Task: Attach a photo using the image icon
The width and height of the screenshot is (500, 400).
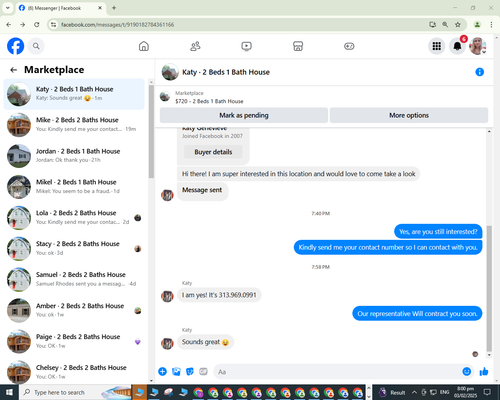Action: 176,371
